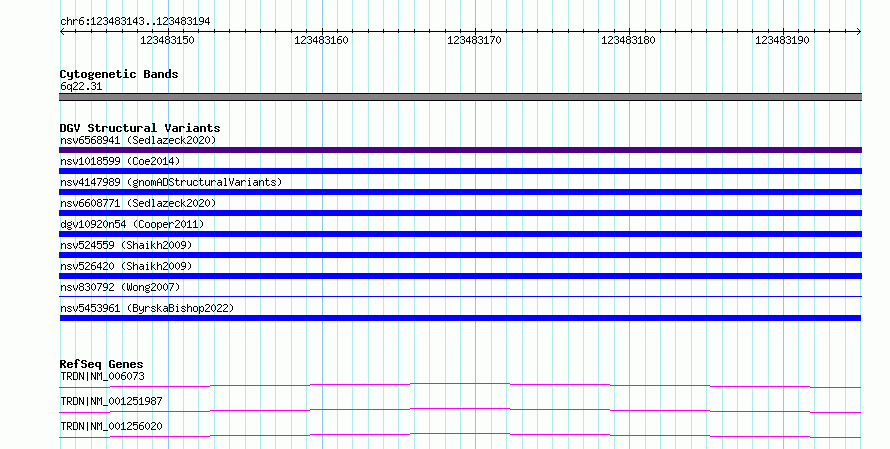Select the blue nsv1018599 variant bar
This screenshot has height=449, width=890.
click(460, 171)
